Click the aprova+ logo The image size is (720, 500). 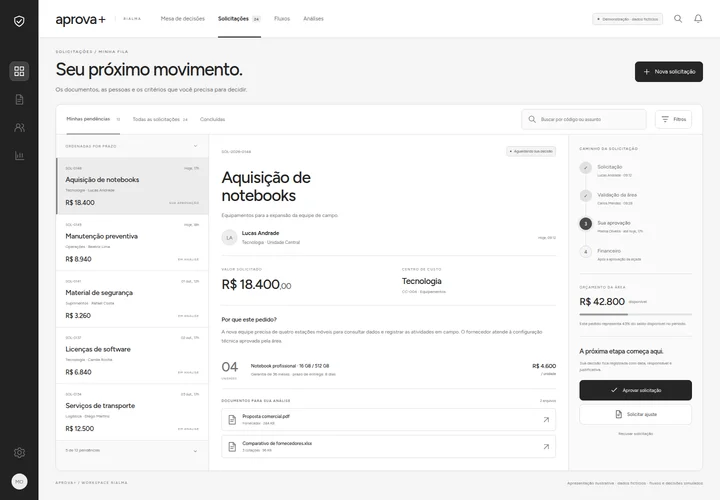(81, 19)
